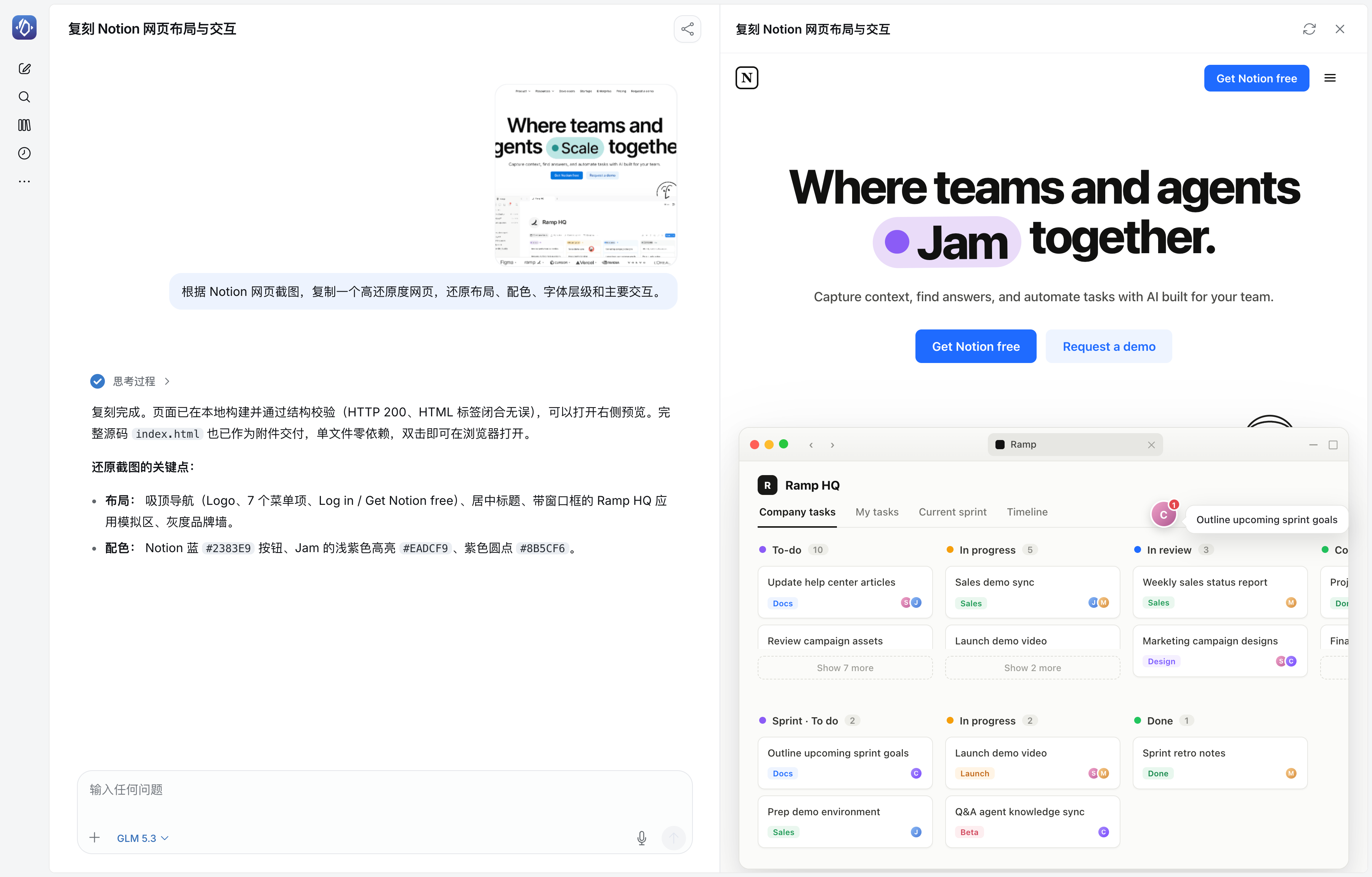The height and width of the screenshot is (877, 1372).
Task: Open the Prep demo environment card
Action: pos(845,822)
